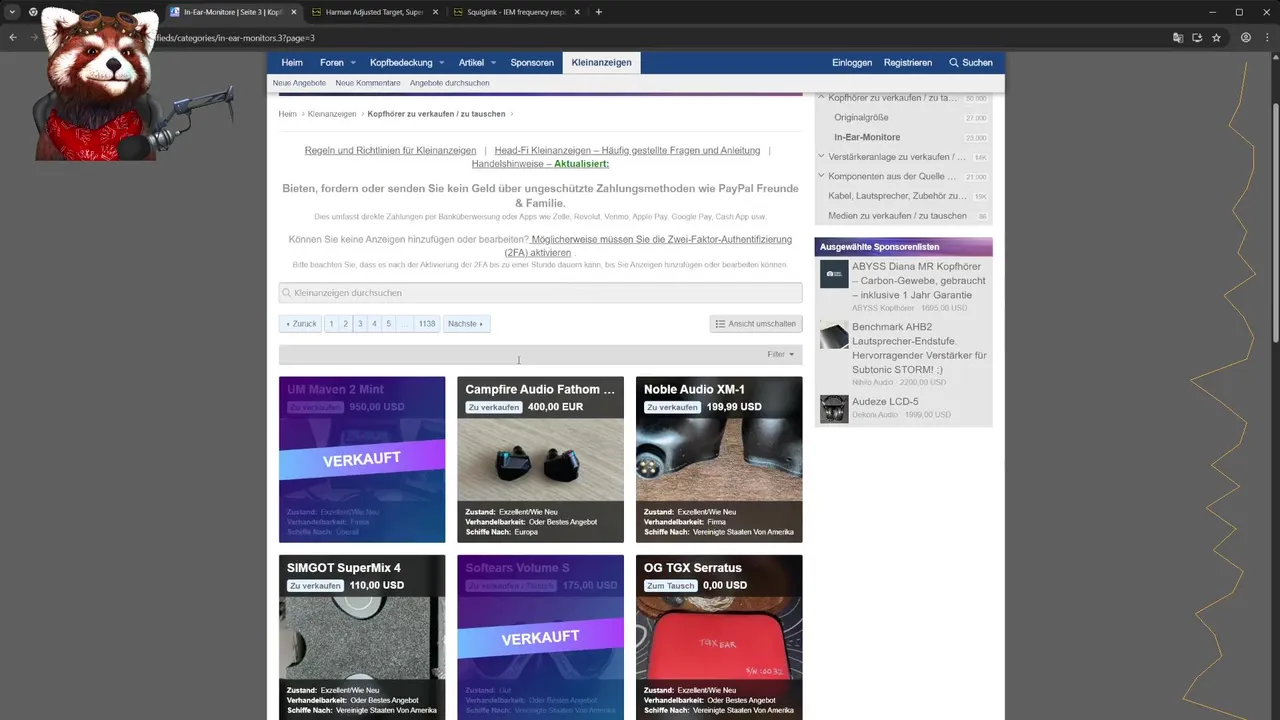Select Originalgröße in the sidebar category list
This screenshot has height=720, width=1280.
coord(861,117)
